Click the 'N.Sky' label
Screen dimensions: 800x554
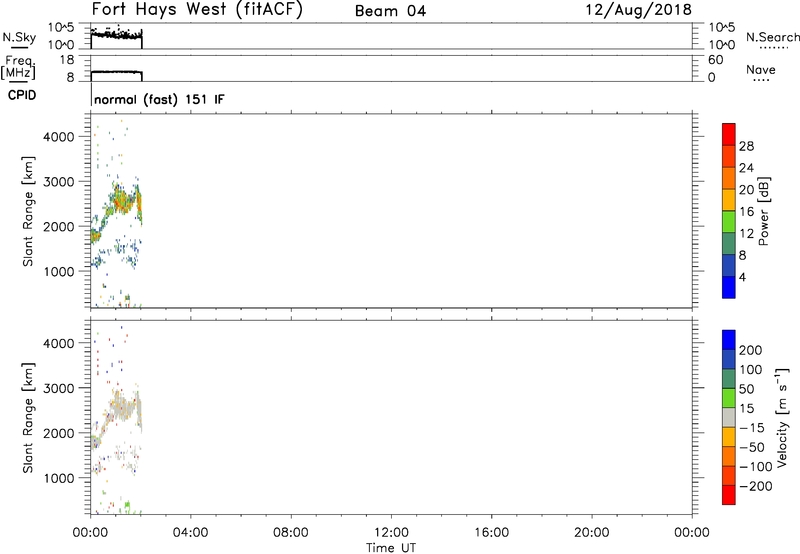[19, 38]
